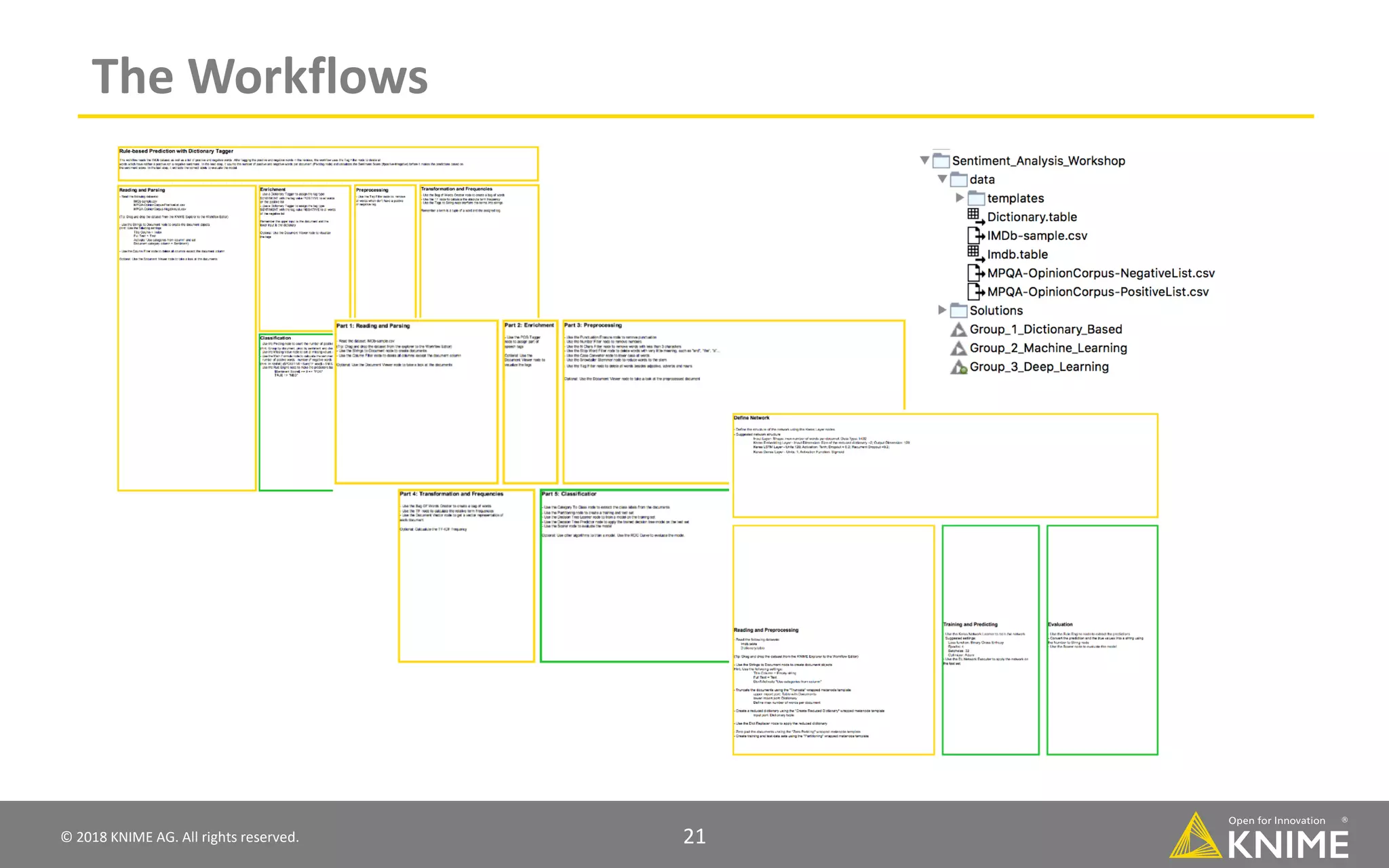The height and width of the screenshot is (868, 1389).
Task: Expand the Solutions folder arrow
Action: (x=942, y=310)
